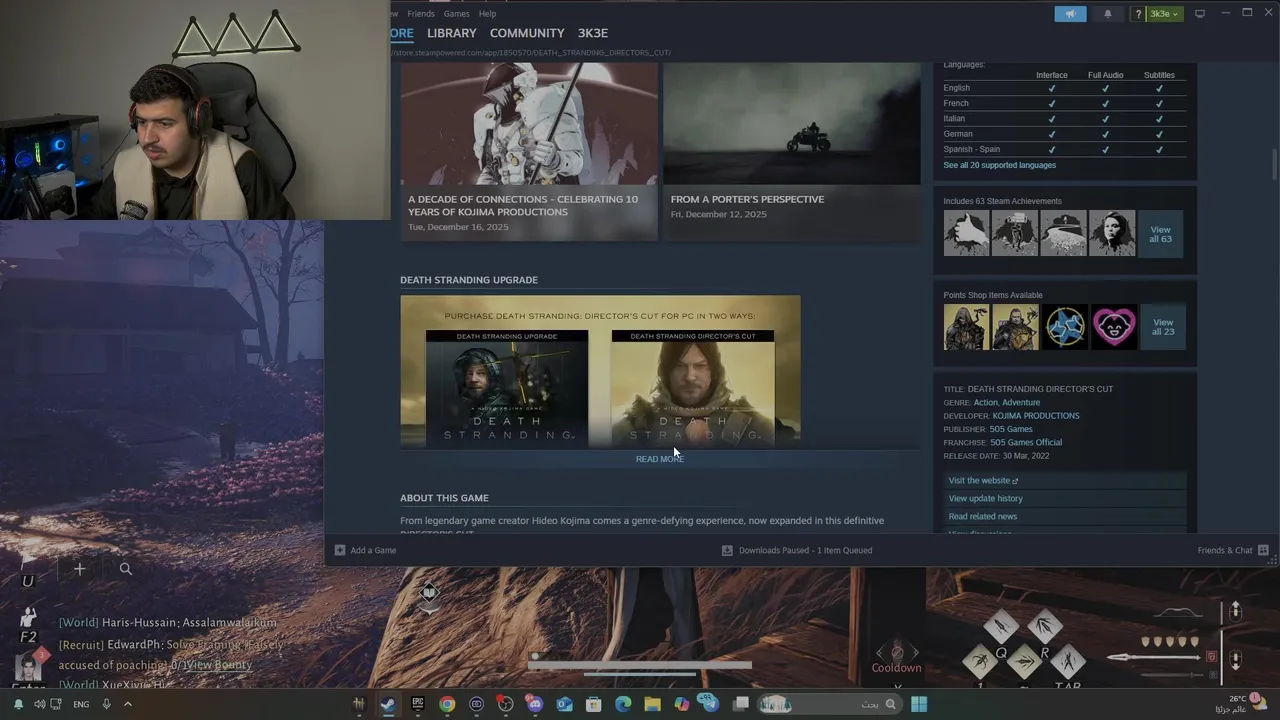Screen dimensions: 1280x720
Task: Click the first white handprint achievement icon
Action: click(x=967, y=233)
